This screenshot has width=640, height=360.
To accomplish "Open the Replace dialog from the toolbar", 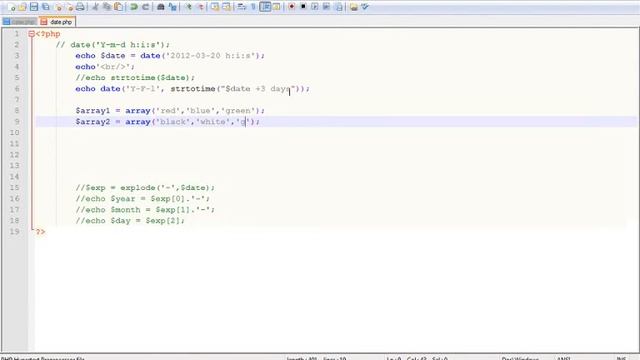I will click(173, 7).
